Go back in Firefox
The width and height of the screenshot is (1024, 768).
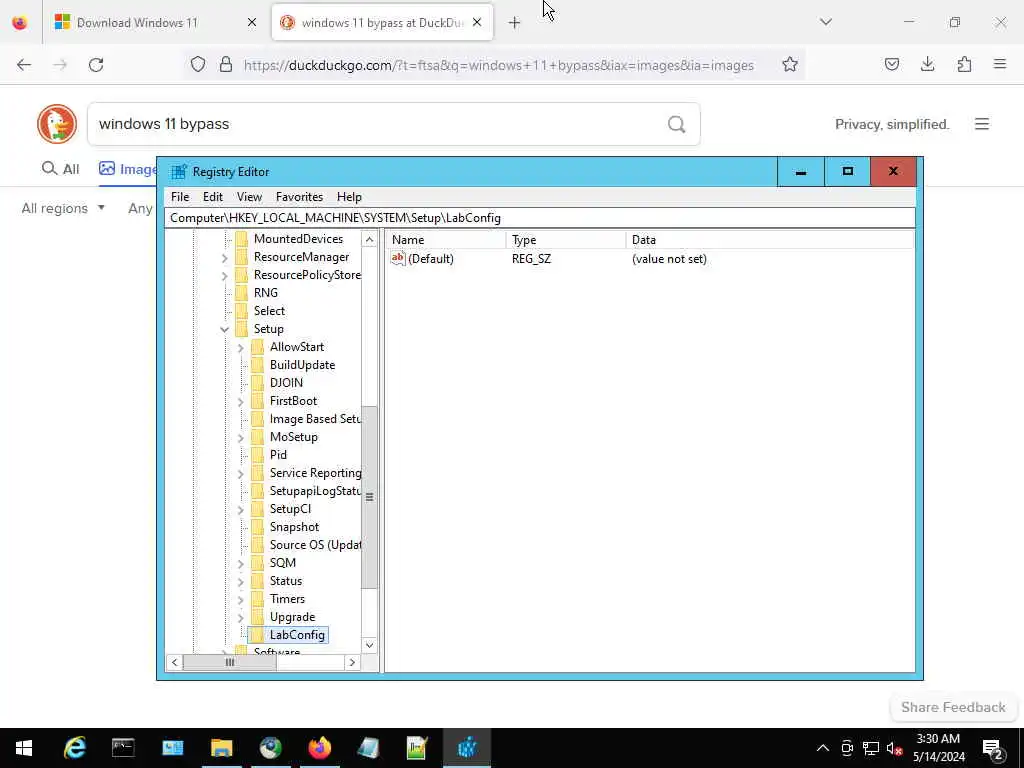[x=24, y=65]
